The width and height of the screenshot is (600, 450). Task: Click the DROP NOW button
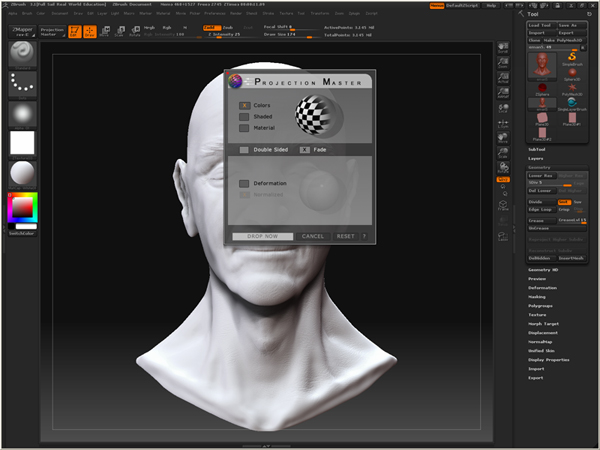click(261, 236)
